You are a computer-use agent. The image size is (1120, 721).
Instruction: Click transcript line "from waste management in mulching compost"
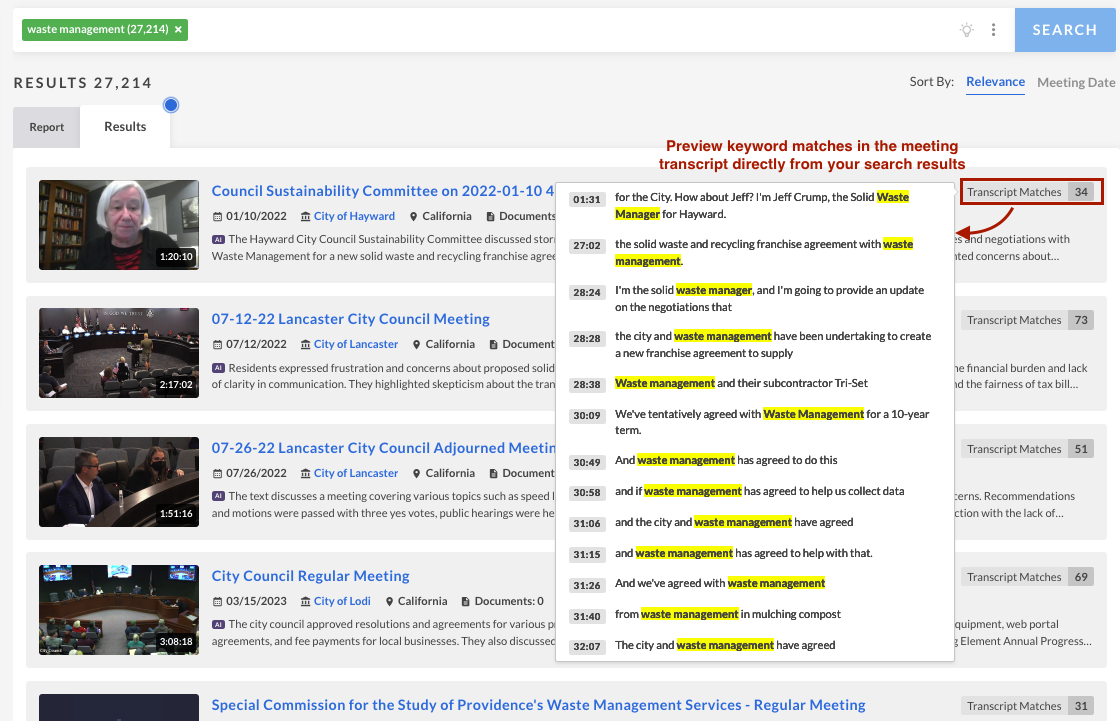[x=728, y=614]
